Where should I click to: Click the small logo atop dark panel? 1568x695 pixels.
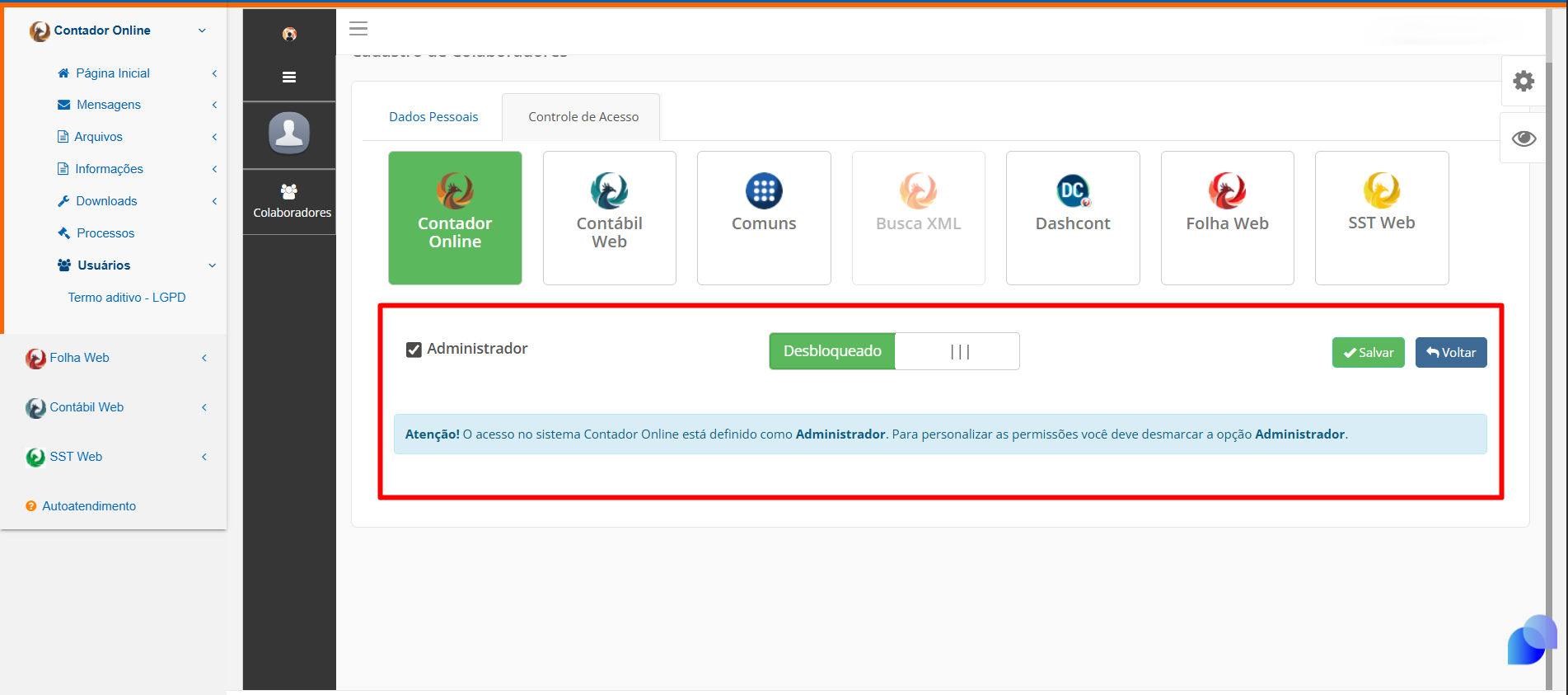tap(289, 34)
